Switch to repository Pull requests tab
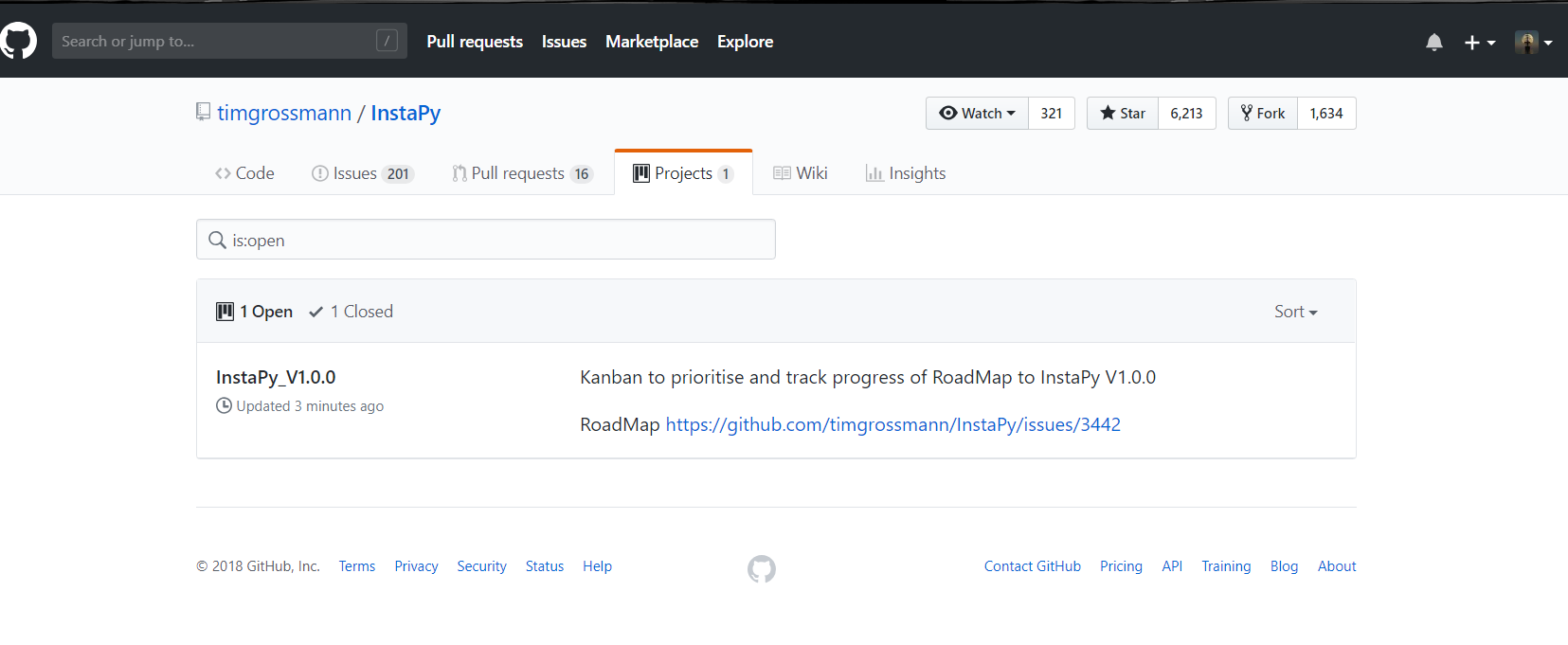The width and height of the screenshot is (1568, 645). pyautogui.click(x=523, y=173)
